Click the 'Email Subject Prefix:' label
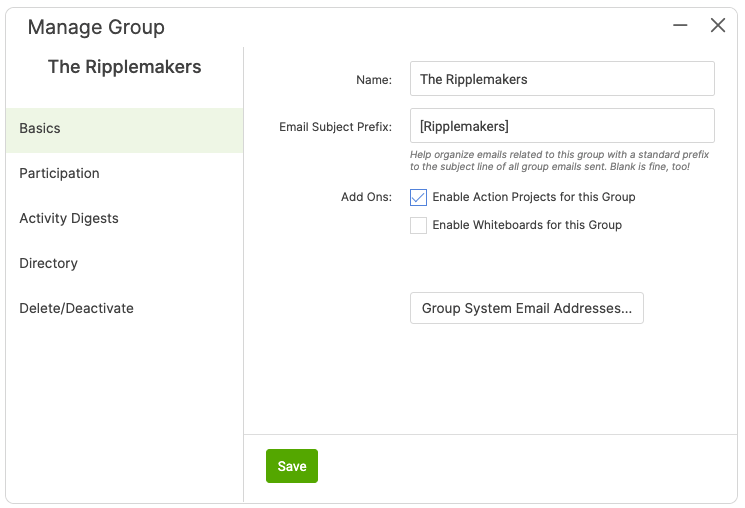 pyautogui.click(x=335, y=127)
